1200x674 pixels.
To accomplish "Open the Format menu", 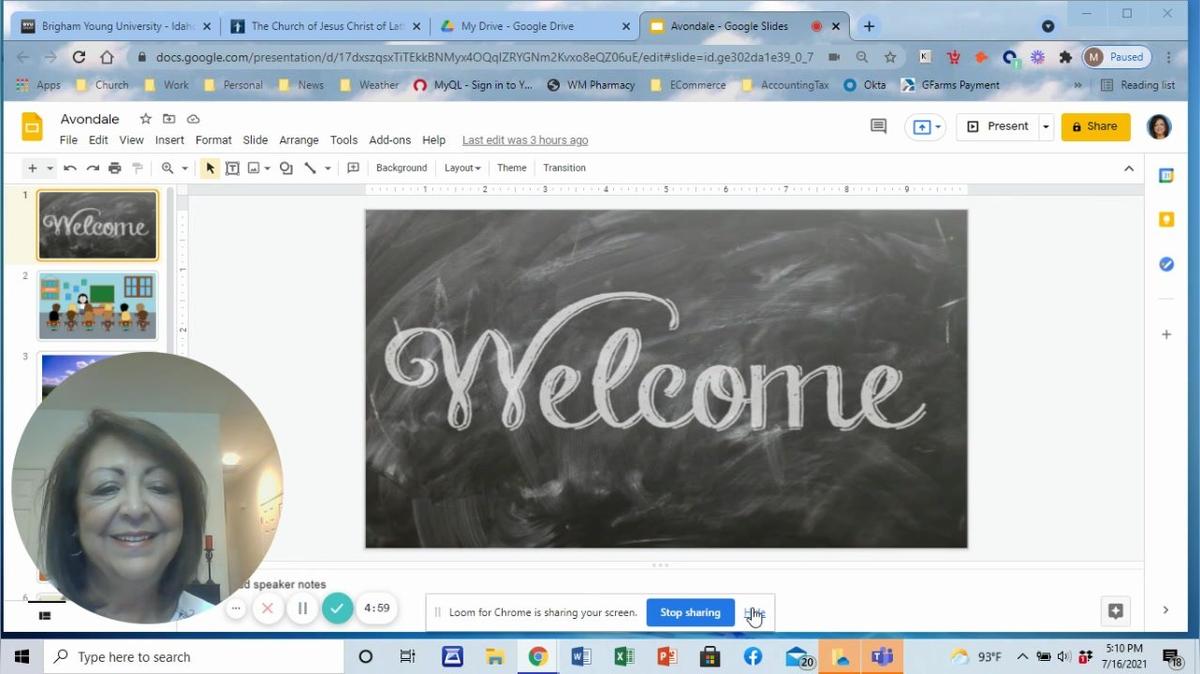I will (x=213, y=140).
